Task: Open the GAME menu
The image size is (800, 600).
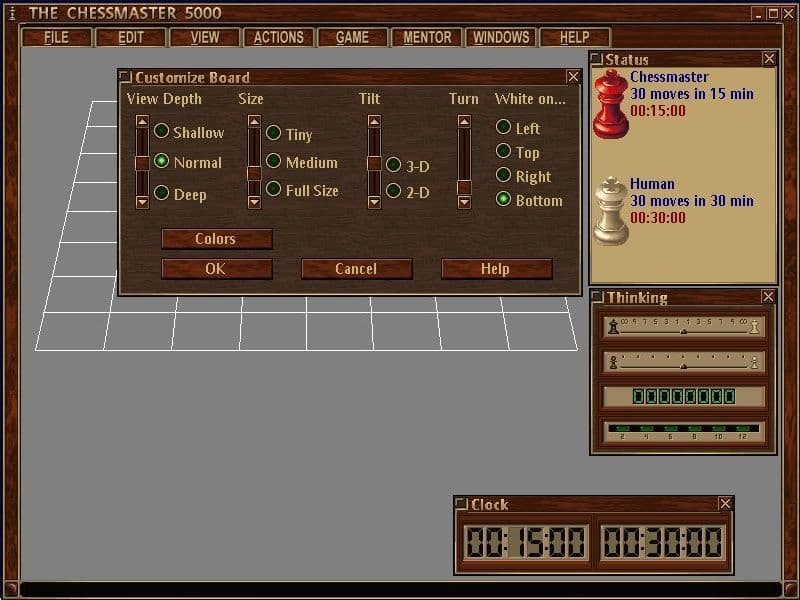Action: (352, 37)
